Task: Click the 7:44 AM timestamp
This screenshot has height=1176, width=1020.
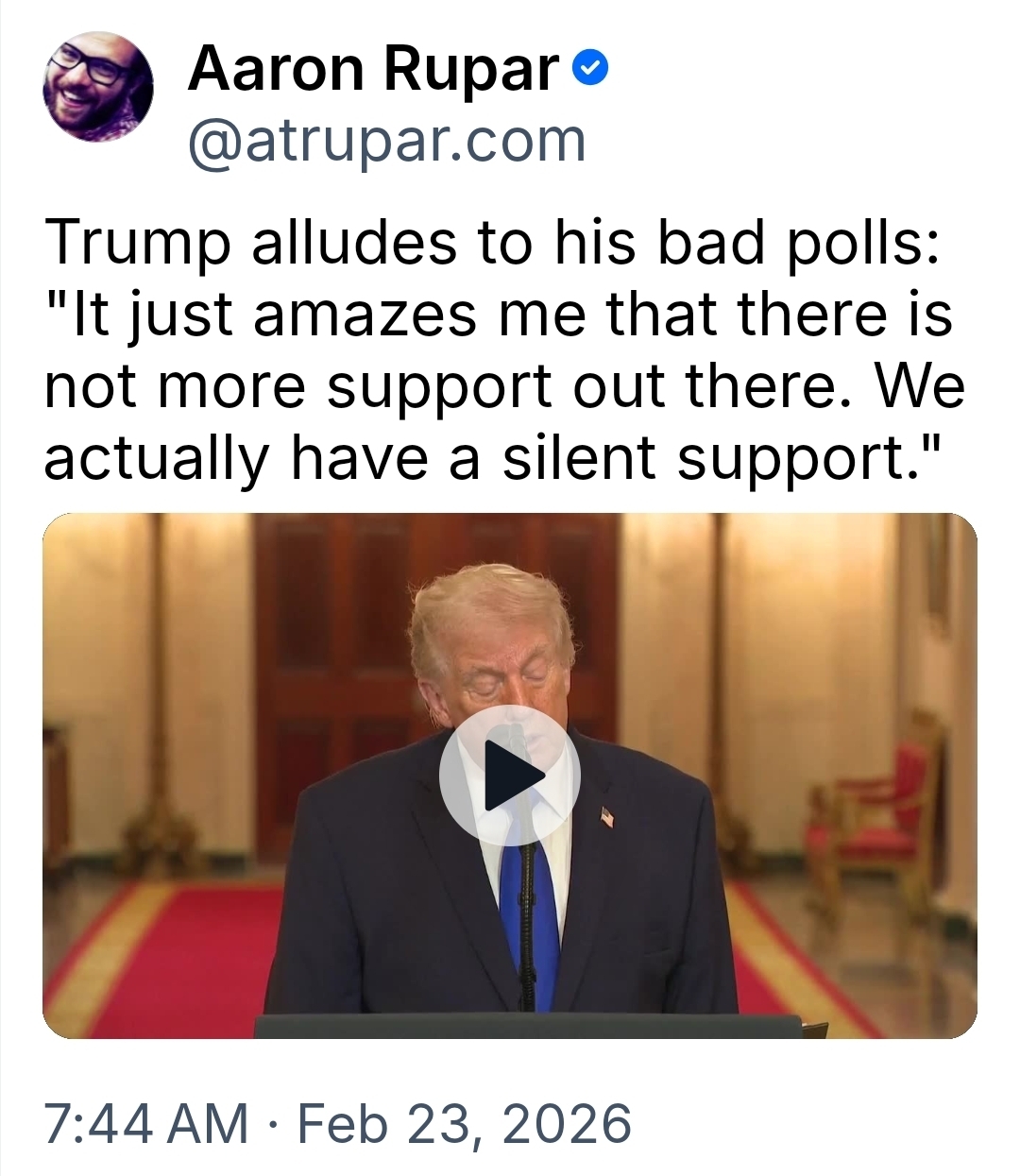Action: pyautogui.click(x=146, y=1124)
